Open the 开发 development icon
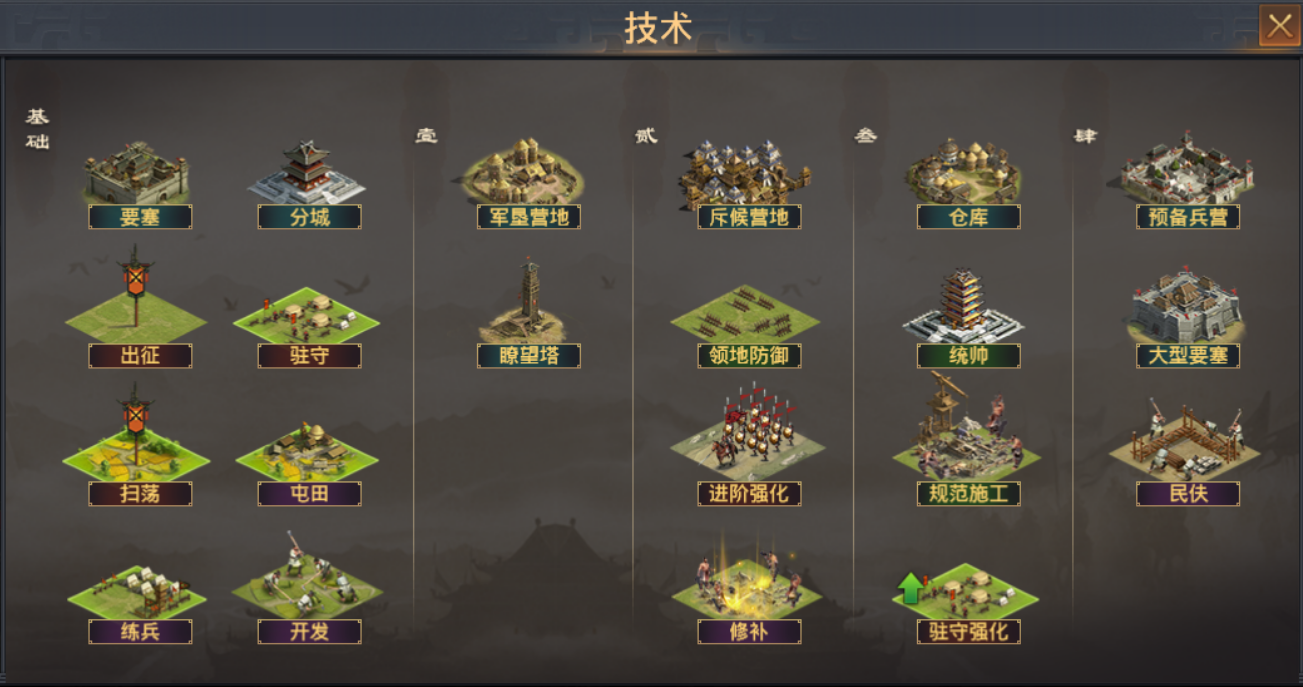 coord(307,574)
